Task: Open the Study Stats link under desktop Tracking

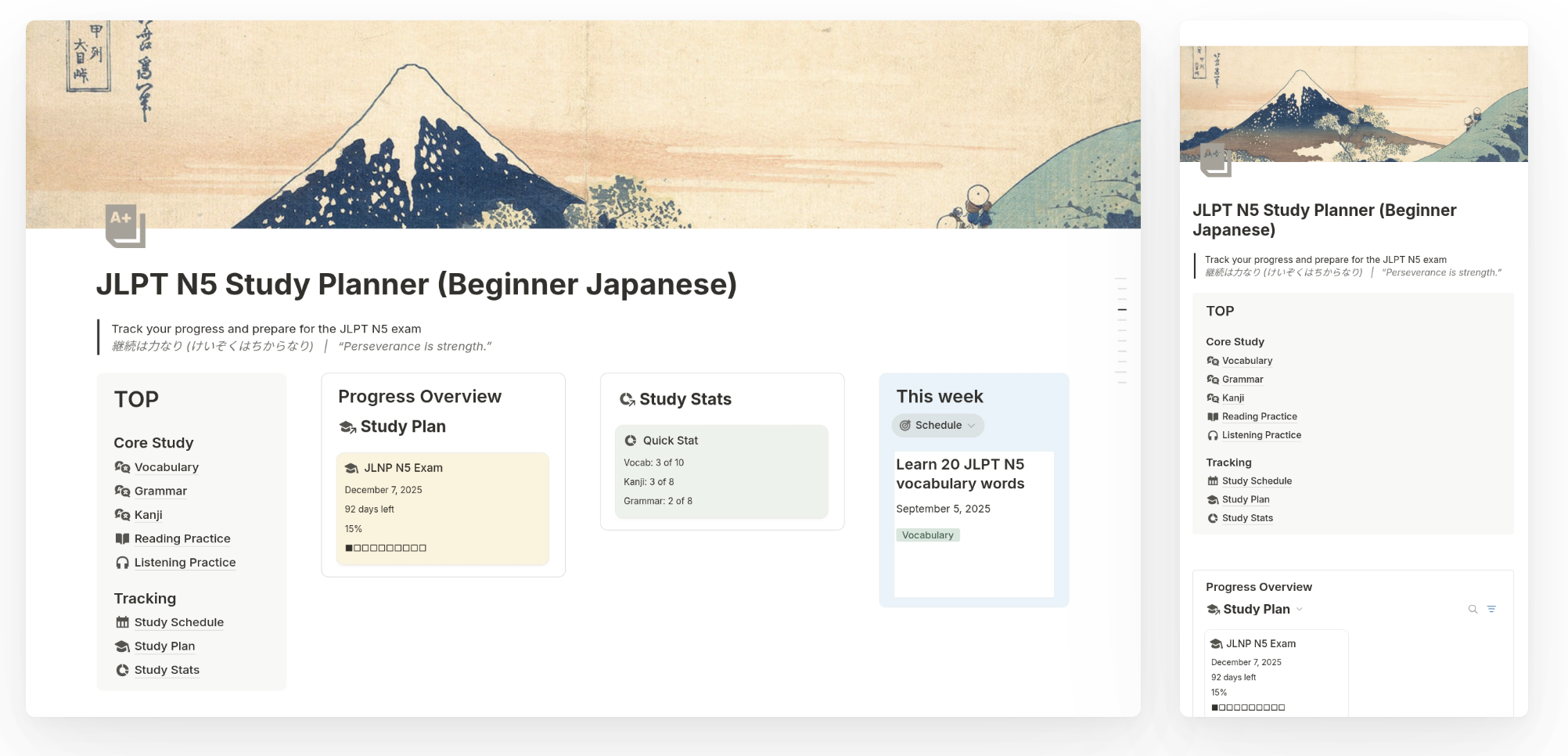Action: tap(167, 670)
